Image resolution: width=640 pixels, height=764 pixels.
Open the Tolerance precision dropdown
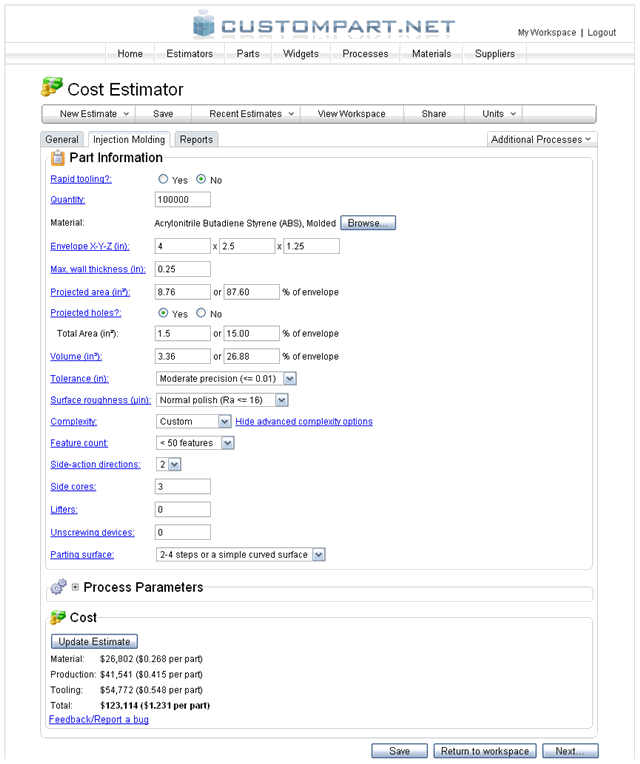pyautogui.click(x=226, y=379)
